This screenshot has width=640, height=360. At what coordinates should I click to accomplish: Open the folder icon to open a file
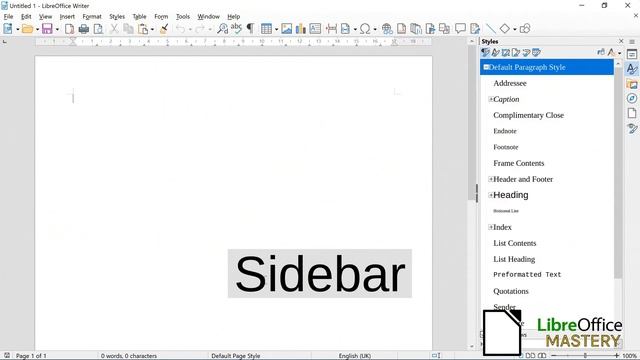click(27, 29)
